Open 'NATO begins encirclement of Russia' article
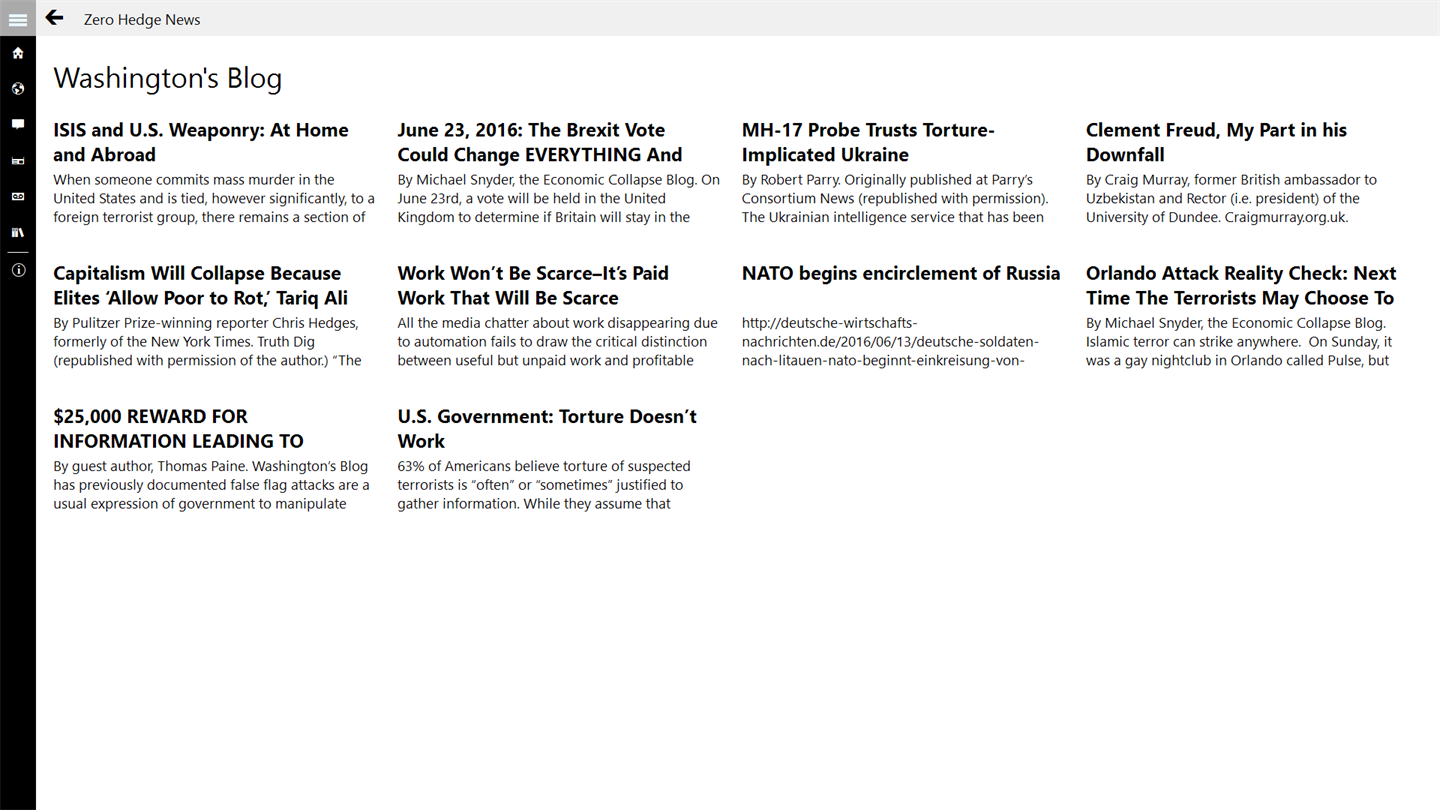Image resolution: width=1440 pixels, height=810 pixels. pos(901,273)
